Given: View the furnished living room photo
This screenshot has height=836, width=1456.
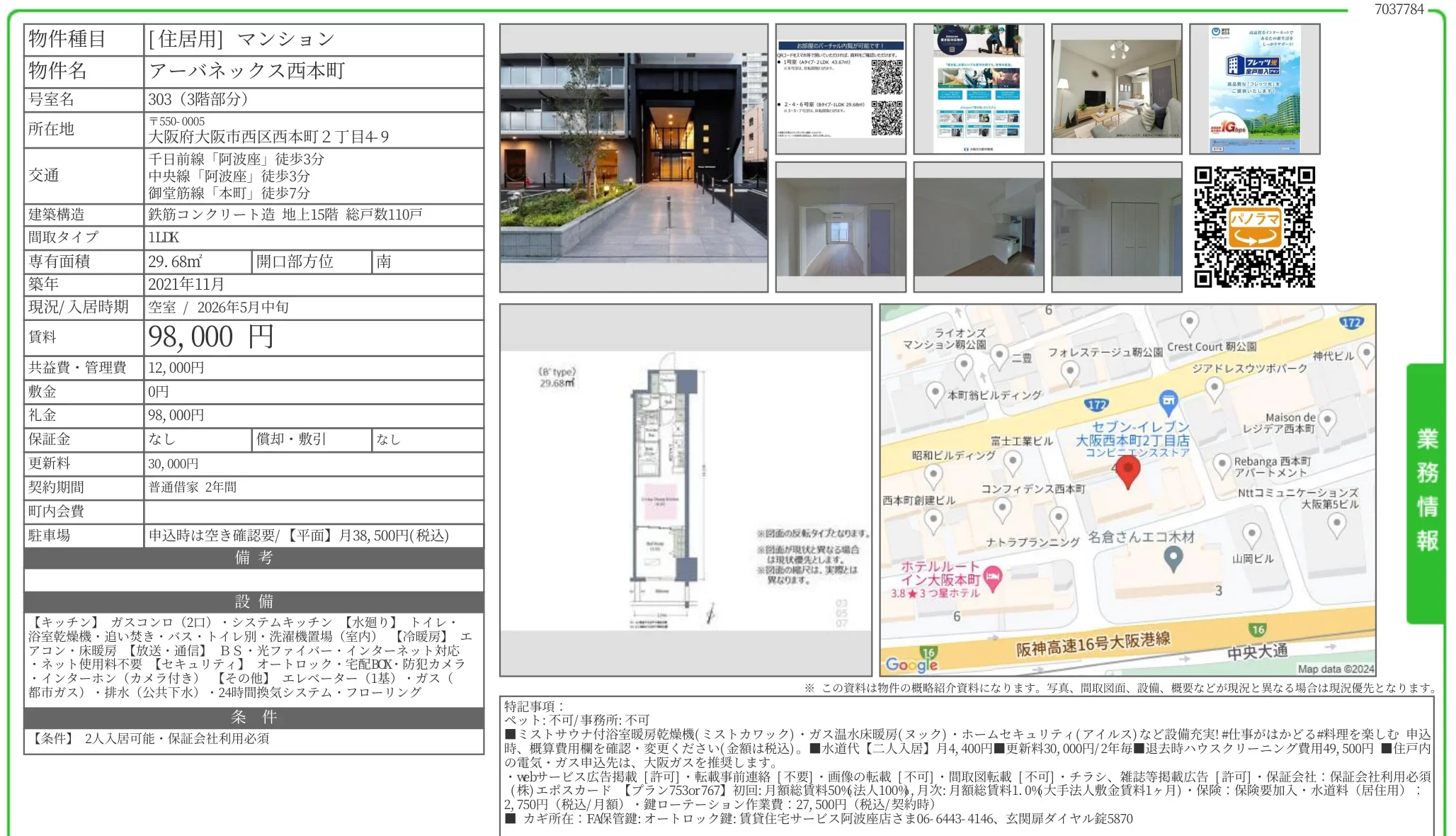Looking at the screenshot, I should [x=1118, y=89].
